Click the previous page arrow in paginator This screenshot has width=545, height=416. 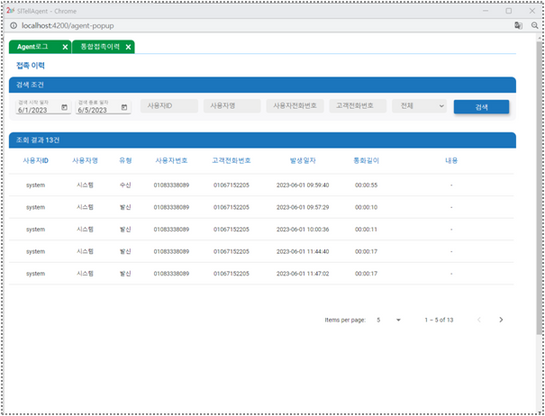[479, 320]
